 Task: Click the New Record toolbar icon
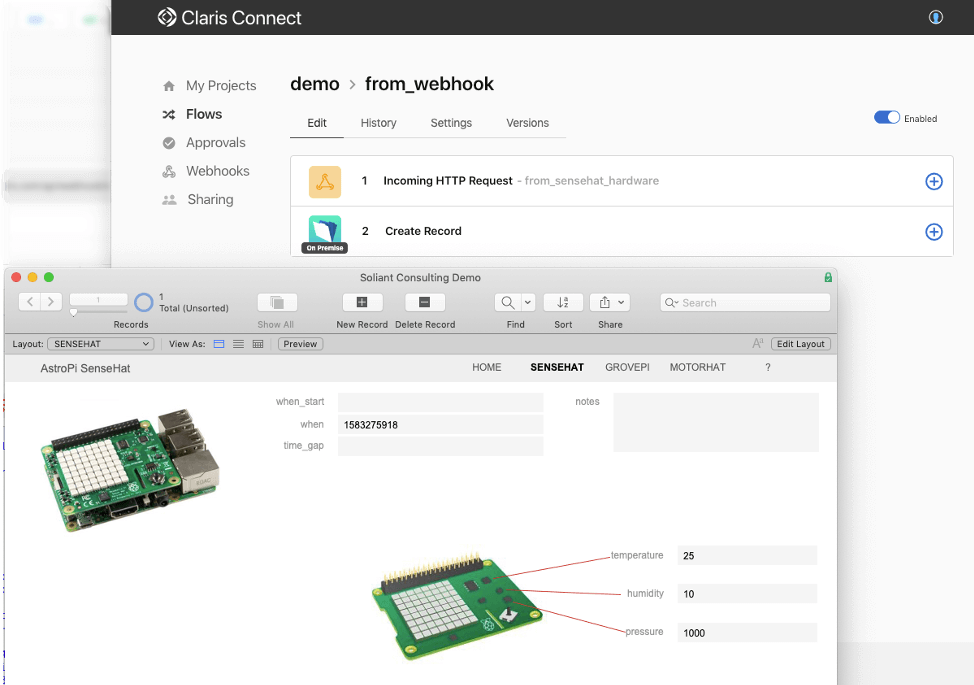pyautogui.click(x=362, y=302)
